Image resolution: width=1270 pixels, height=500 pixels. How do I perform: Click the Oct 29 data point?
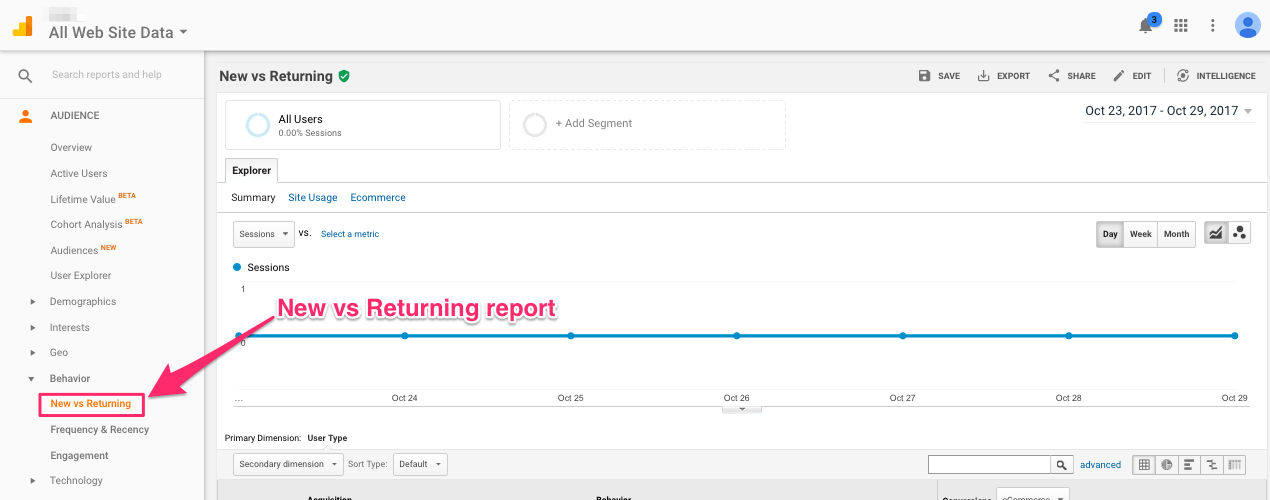(x=1235, y=336)
